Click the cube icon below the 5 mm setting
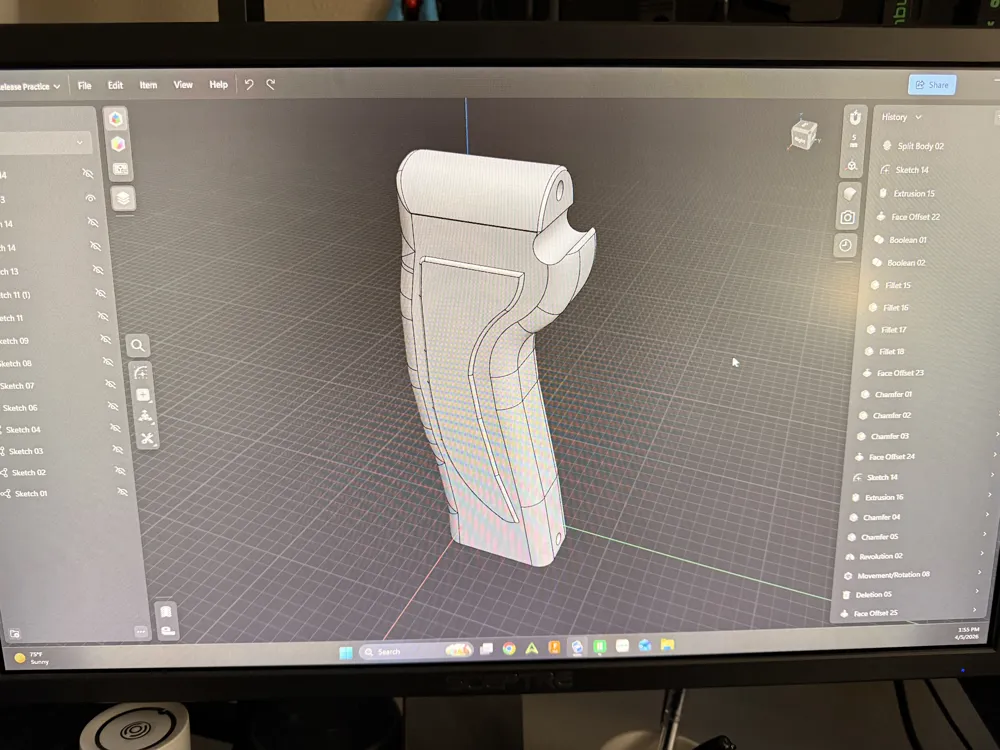 tap(852, 166)
